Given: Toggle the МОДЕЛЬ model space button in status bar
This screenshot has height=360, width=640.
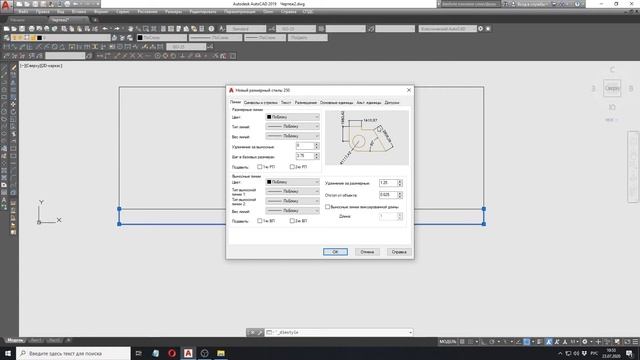Looking at the screenshot, I should tap(448, 342).
